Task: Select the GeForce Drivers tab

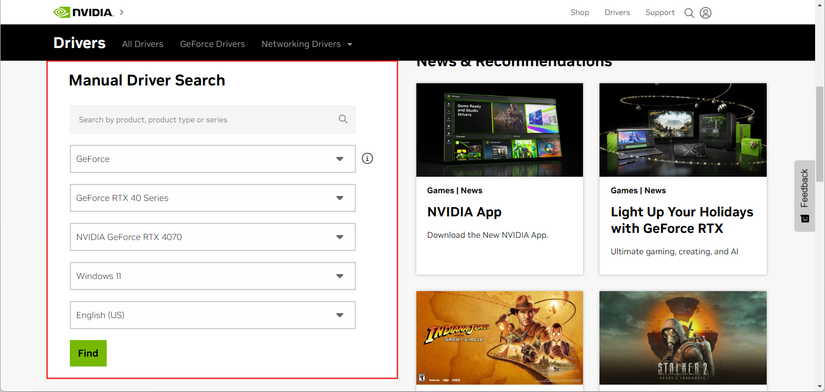Action: pyautogui.click(x=213, y=44)
